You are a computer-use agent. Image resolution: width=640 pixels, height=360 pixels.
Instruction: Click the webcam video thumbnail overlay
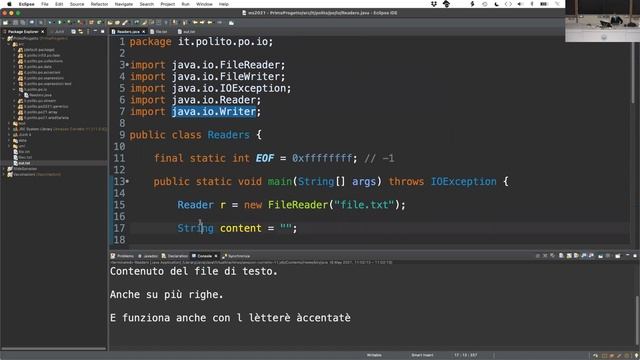click(602, 21)
